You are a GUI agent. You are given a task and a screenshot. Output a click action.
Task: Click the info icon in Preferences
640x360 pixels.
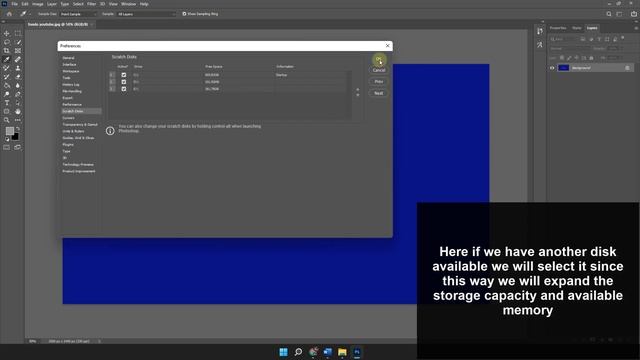110,131
